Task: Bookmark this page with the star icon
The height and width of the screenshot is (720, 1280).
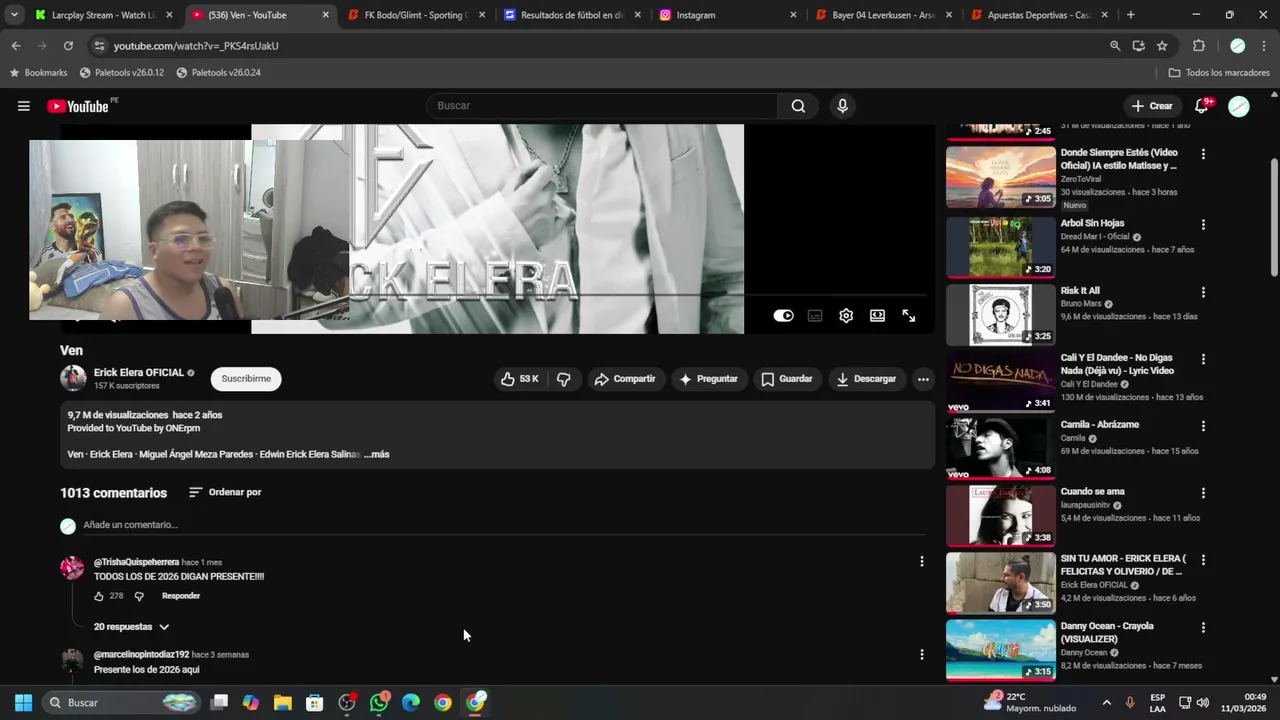Action: pyautogui.click(x=1162, y=46)
